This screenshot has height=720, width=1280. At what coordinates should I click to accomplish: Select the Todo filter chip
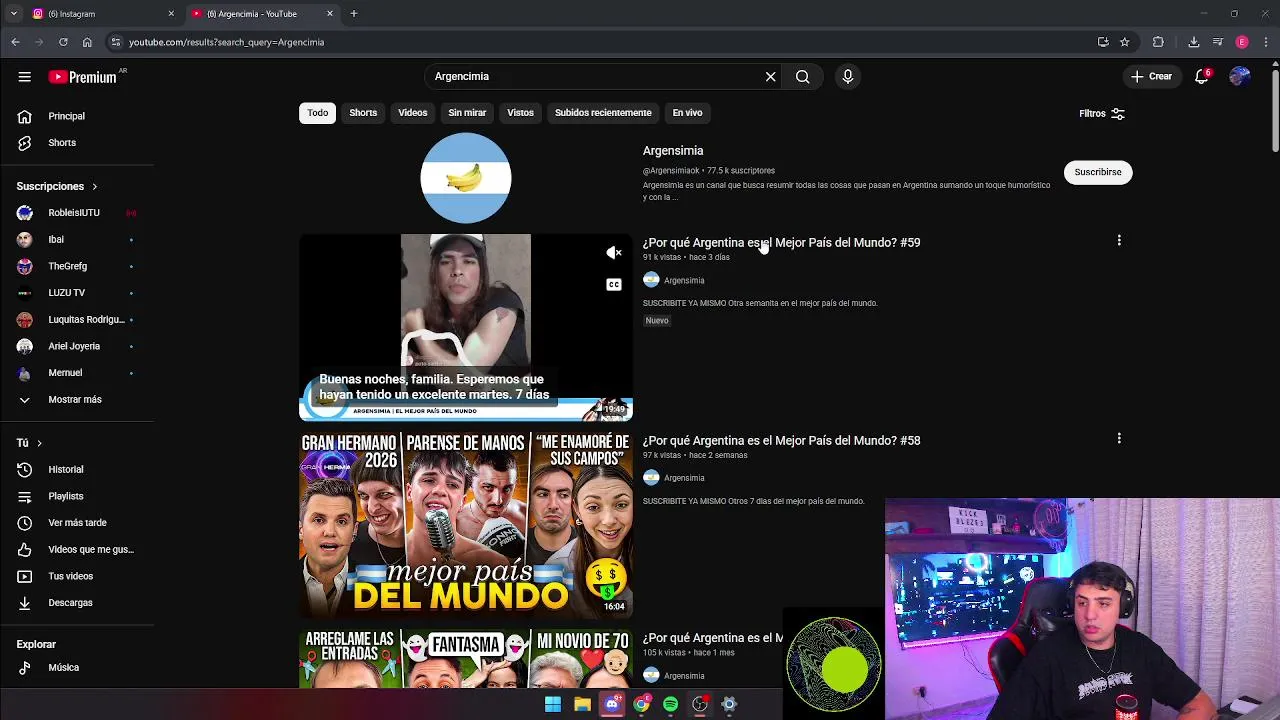point(317,113)
